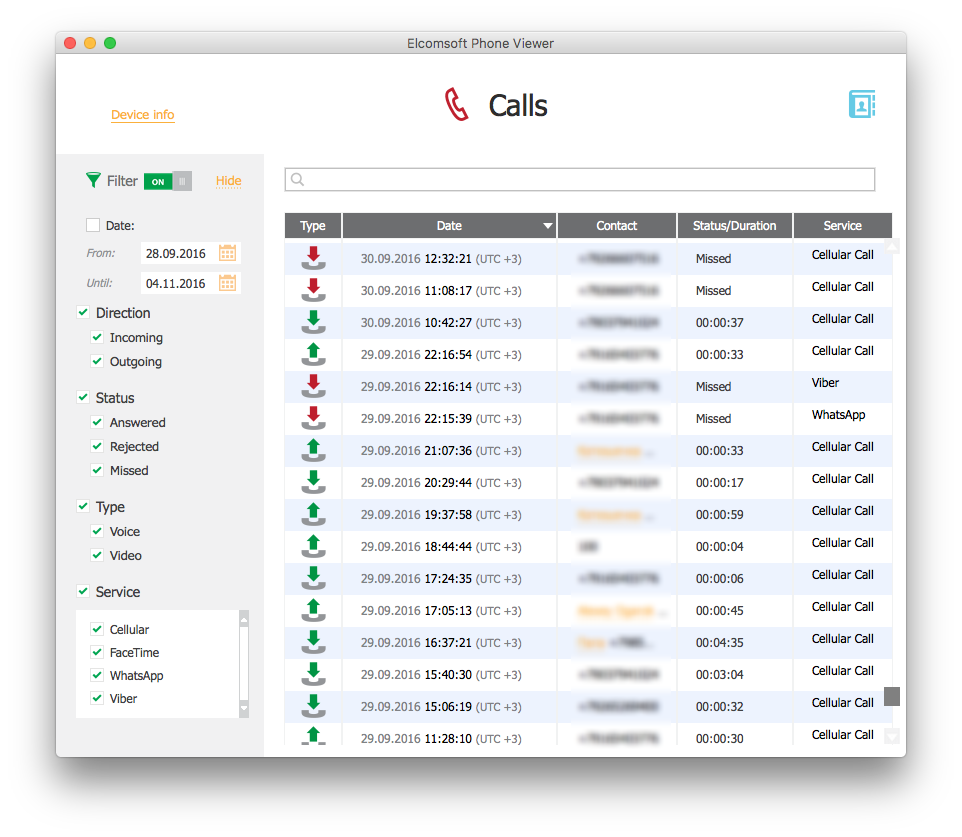The image size is (962, 837).
Task: Enable the Date filter checkbox
Action: coord(93,226)
